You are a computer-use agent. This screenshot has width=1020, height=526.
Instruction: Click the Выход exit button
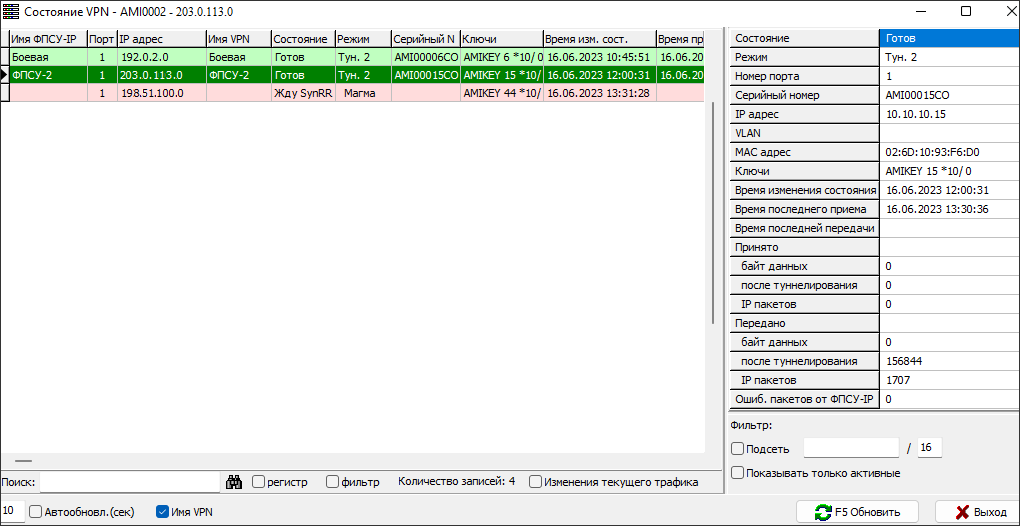(976, 512)
